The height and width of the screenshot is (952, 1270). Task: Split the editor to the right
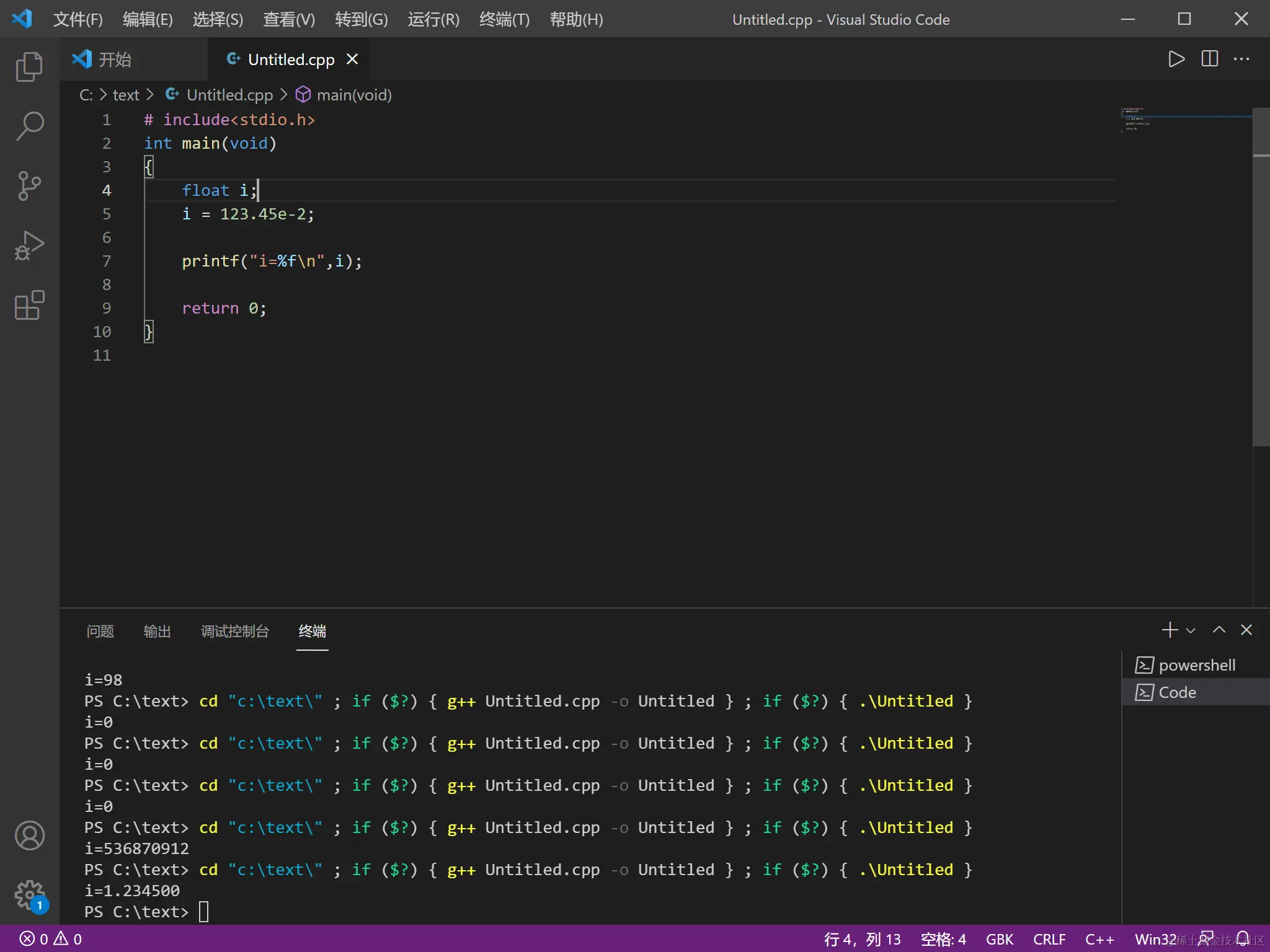pyautogui.click(x=1209, y=59)
